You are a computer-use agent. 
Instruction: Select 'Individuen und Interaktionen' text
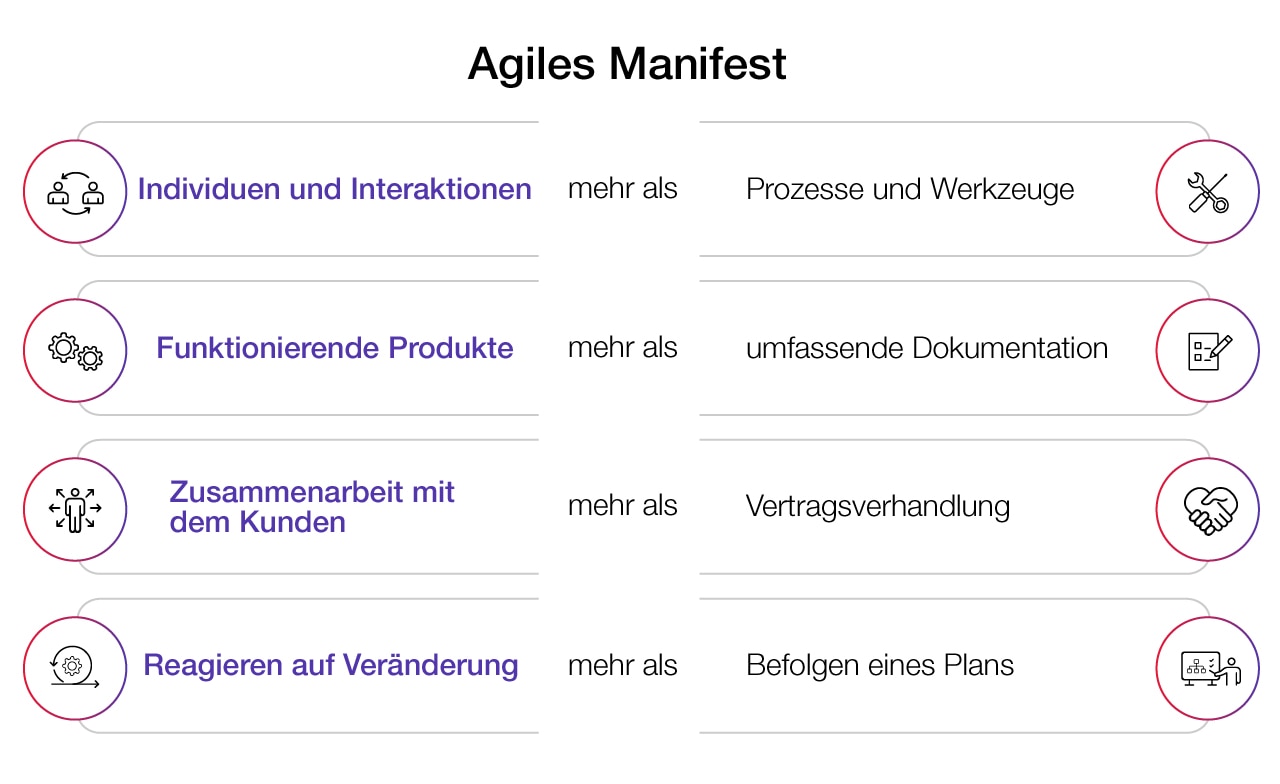click(x=334, y=189)
